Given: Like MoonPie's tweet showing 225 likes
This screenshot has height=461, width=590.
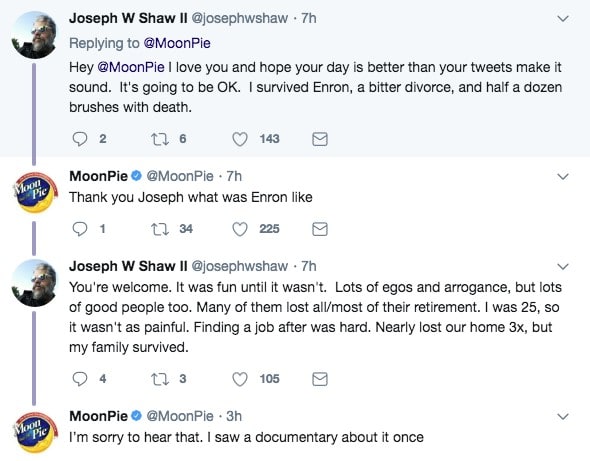Looking at the screenshot, I should pos(240,229).
